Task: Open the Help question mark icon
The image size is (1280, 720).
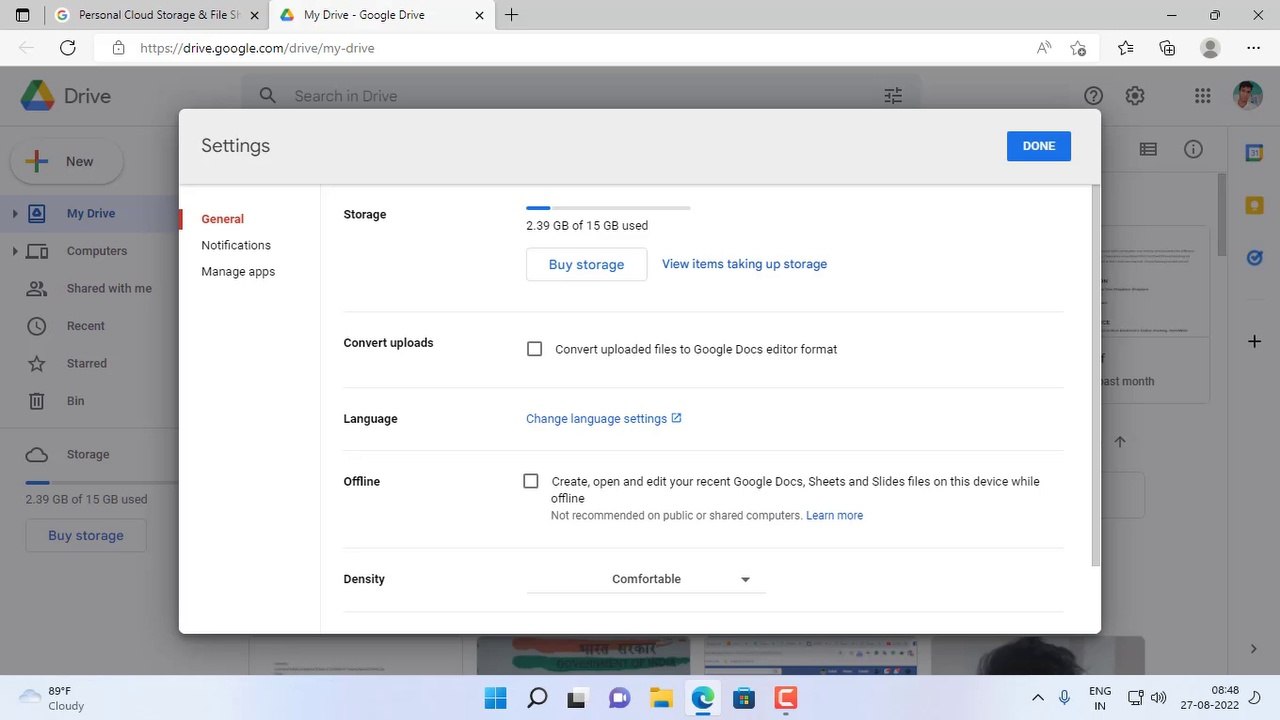Action: [x=1093, y=96]
